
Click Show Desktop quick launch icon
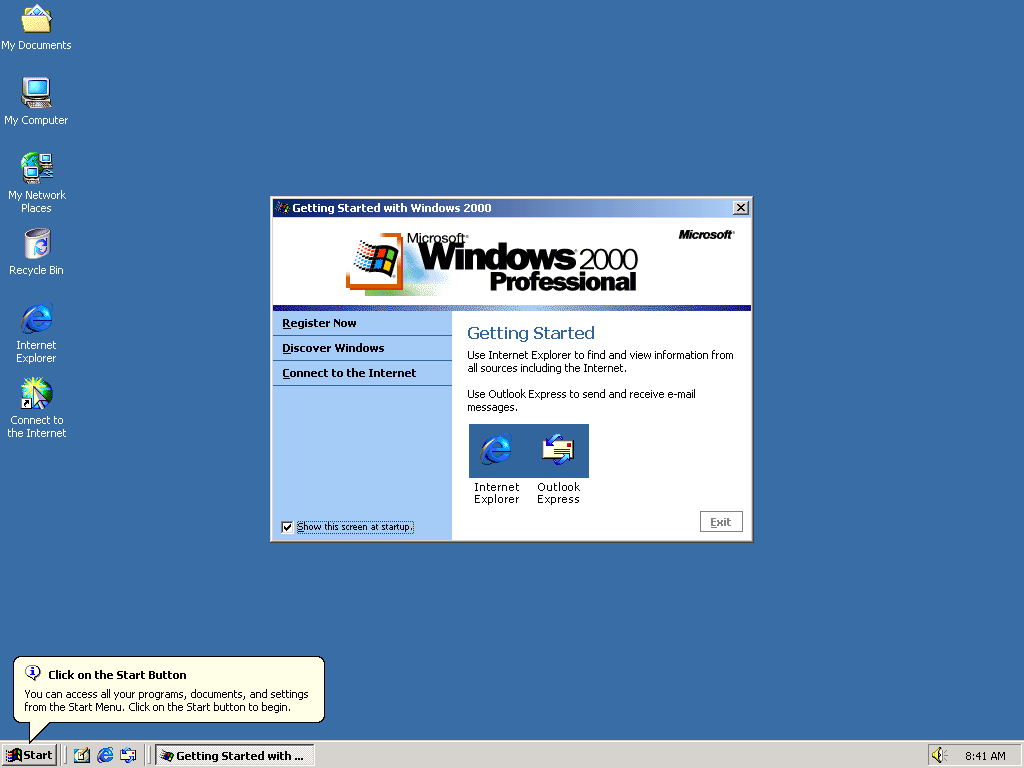pos(82,755)
